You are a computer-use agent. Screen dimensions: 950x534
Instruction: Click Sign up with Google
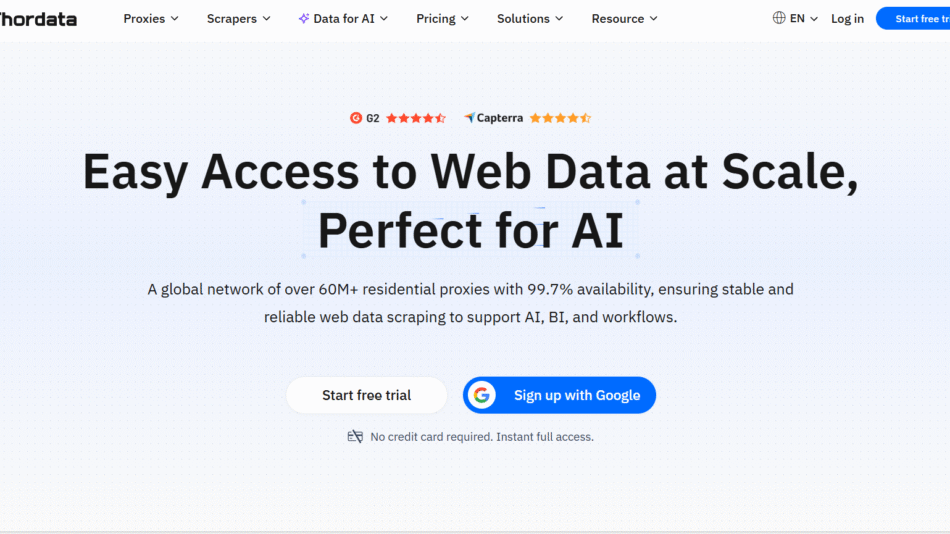coord(576,395)
